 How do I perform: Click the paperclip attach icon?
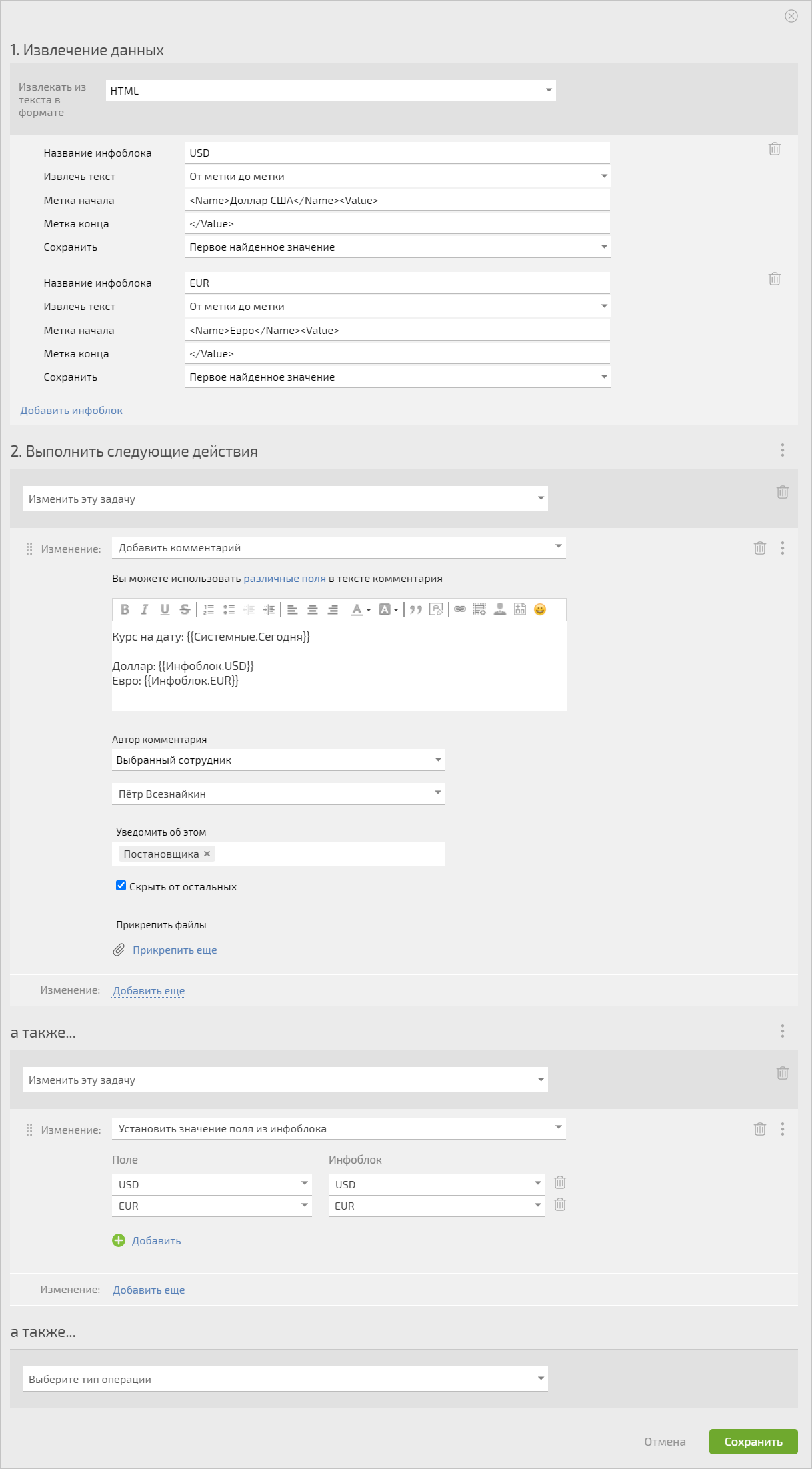tap(119, 950)
